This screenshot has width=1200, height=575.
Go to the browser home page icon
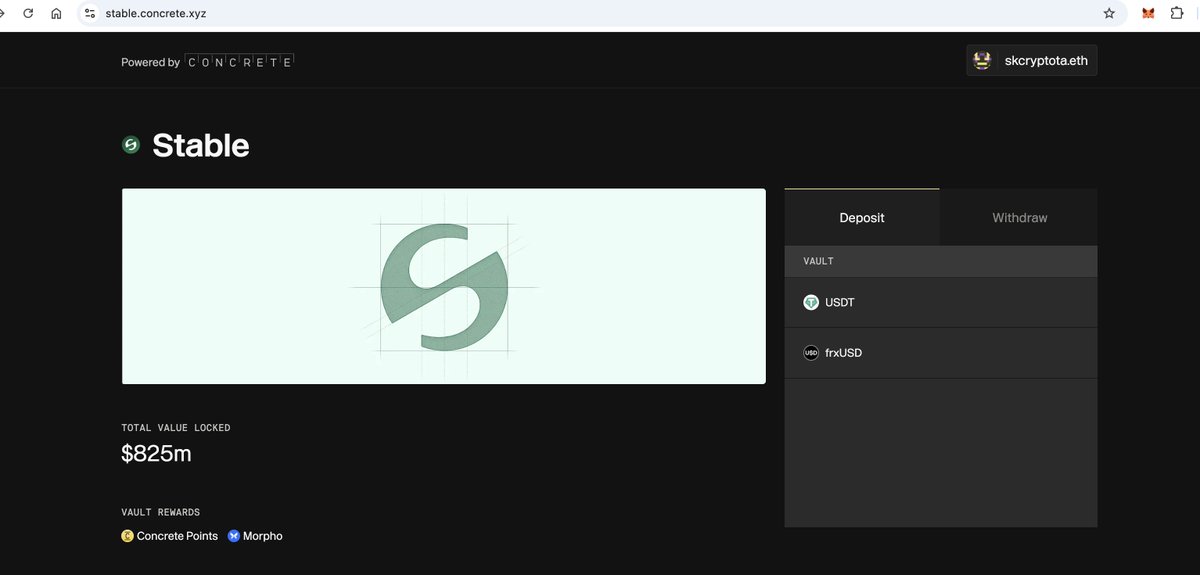(x=56, y=13)
